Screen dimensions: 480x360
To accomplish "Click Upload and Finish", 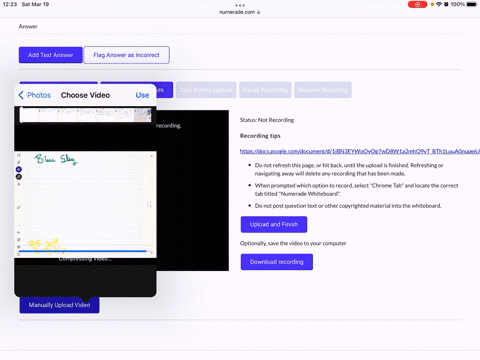I will coord(274,224).
